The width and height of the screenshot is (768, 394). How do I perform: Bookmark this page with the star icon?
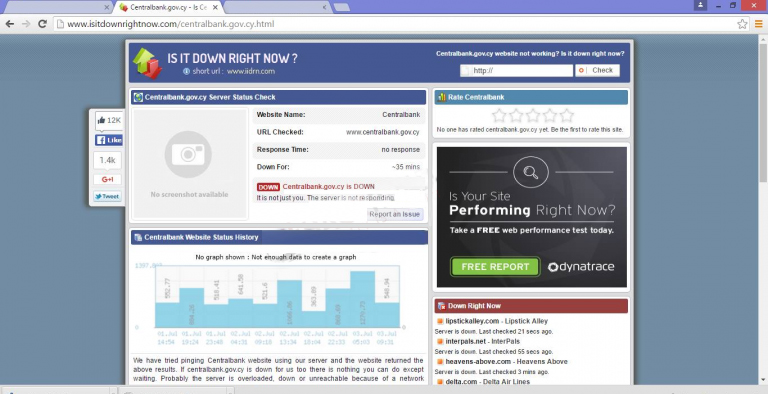coord(743,24)
